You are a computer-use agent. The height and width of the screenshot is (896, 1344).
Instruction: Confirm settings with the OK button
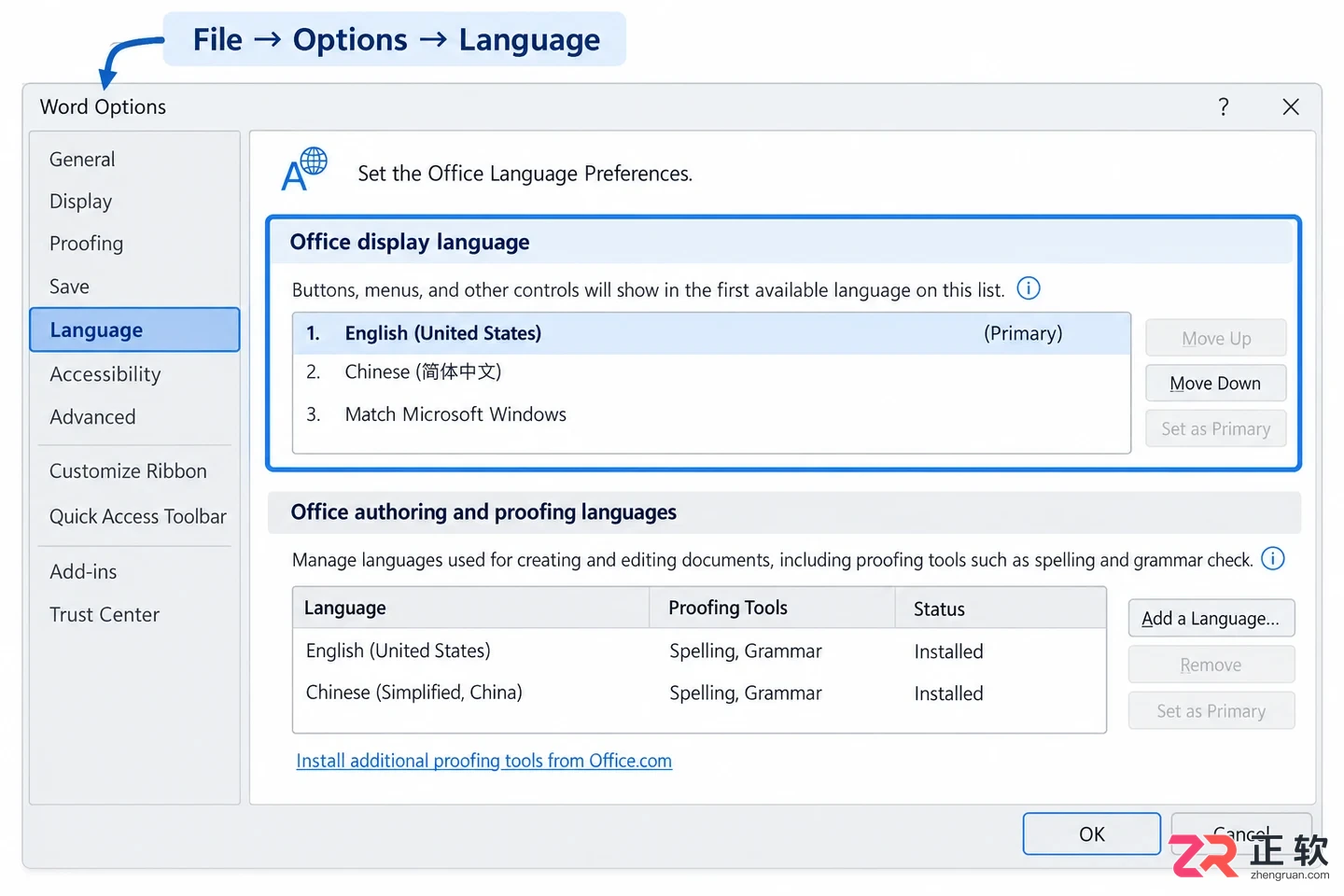click(1091, 833)
